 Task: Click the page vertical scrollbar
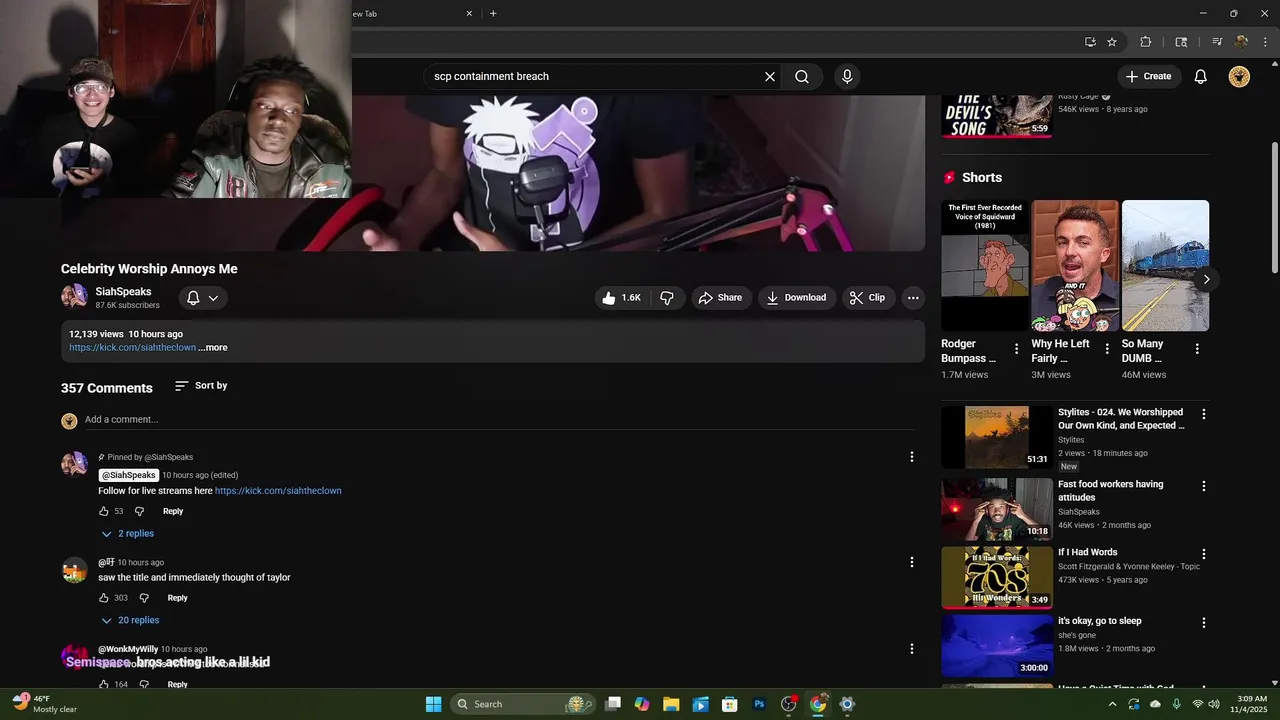[x=1274, y=207]
